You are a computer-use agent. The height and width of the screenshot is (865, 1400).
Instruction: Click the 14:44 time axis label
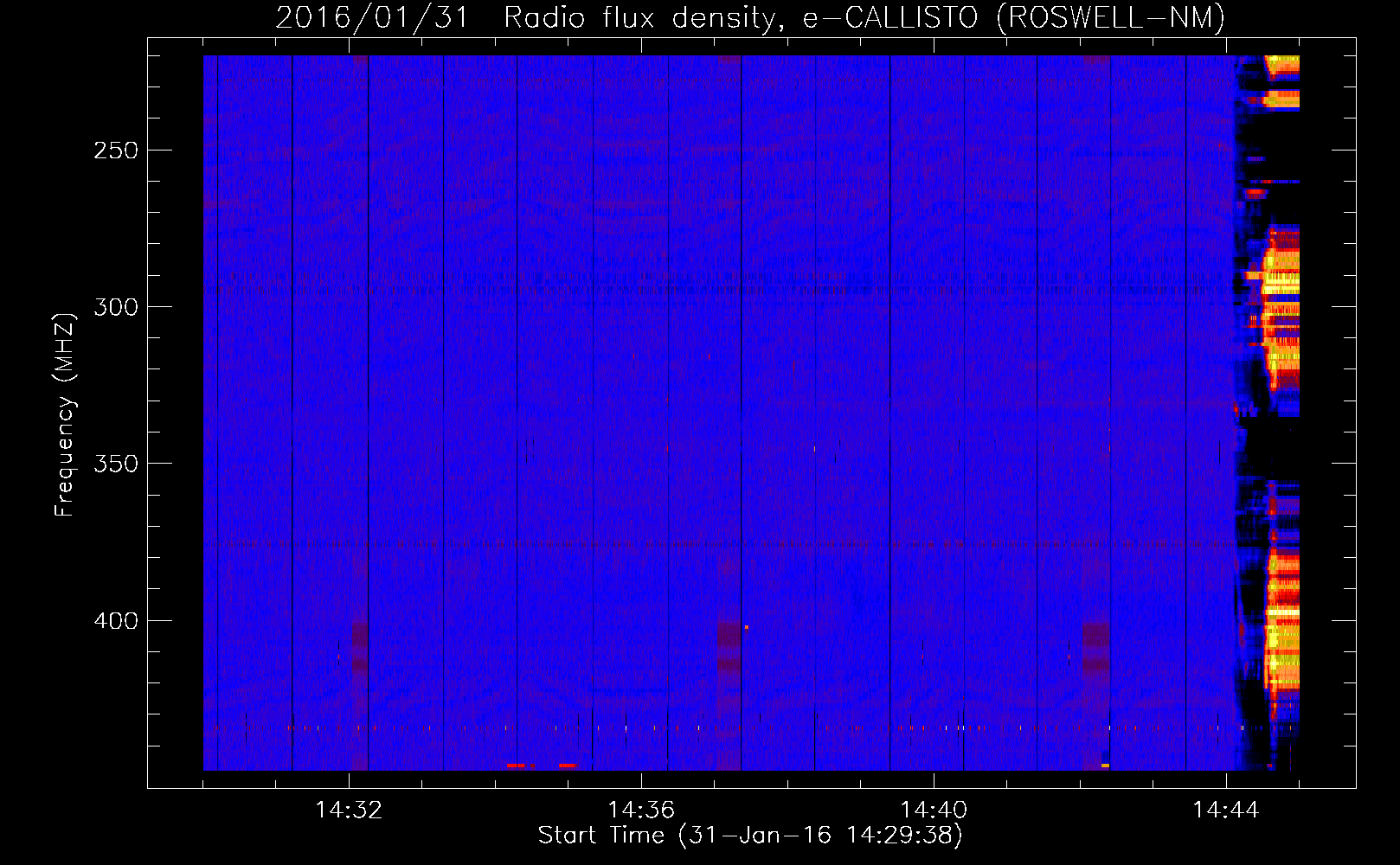1226,810
